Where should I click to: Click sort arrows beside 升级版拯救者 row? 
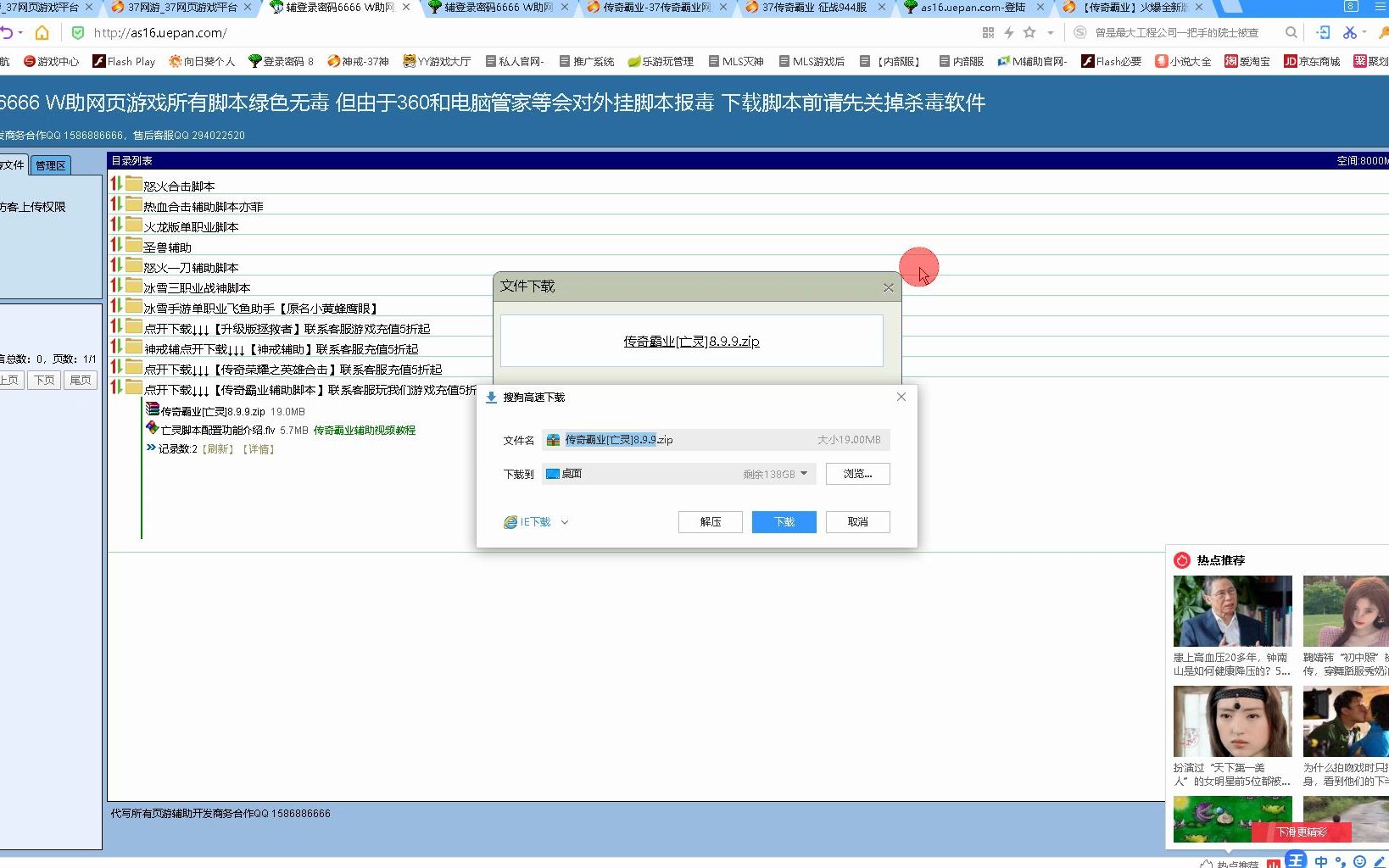[x=116, y=325]
